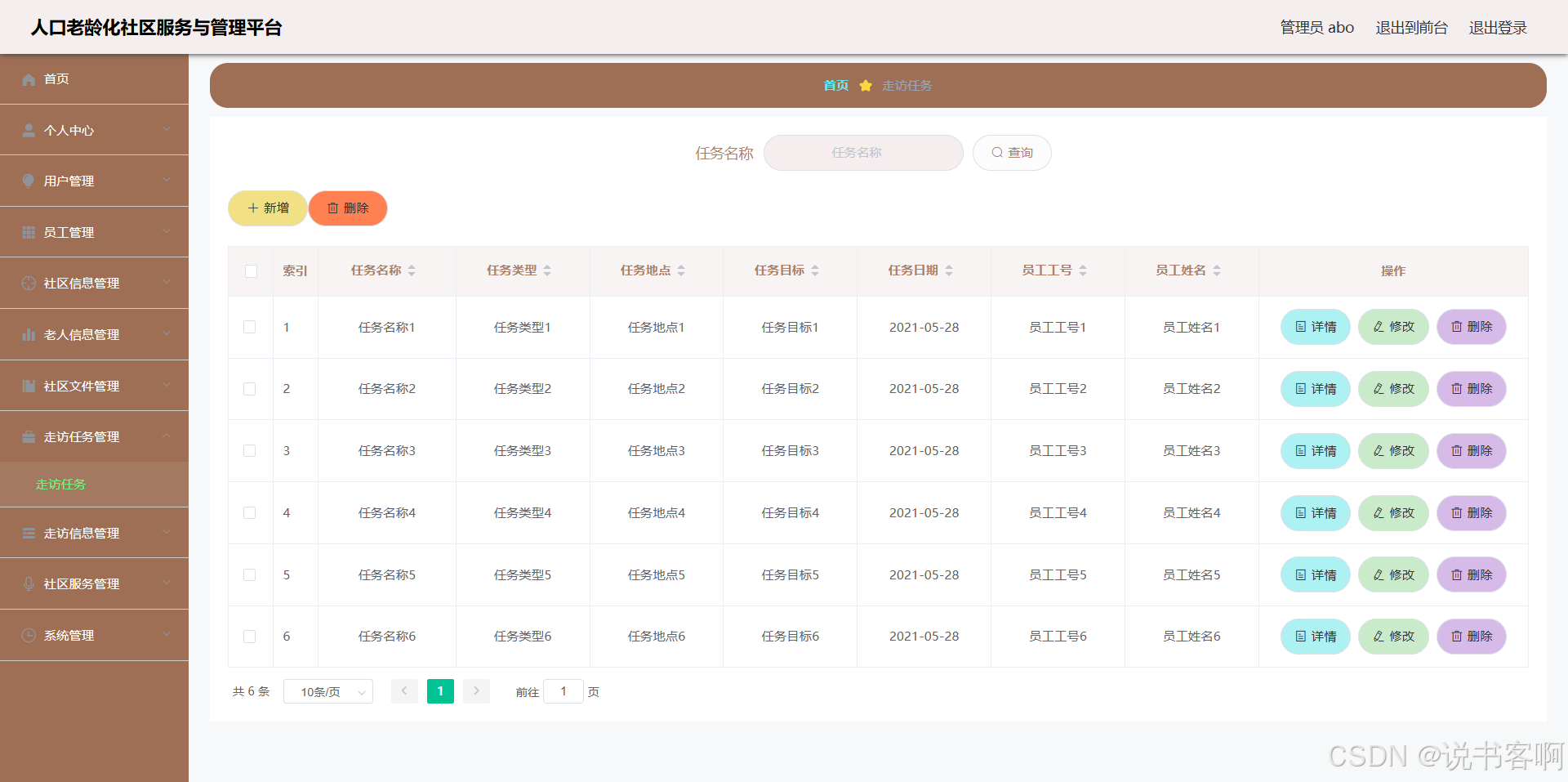This screenshot has width=1568, height=782.
Task: Go to the next page with the right arrow
Action: click(x=476, y=691)
